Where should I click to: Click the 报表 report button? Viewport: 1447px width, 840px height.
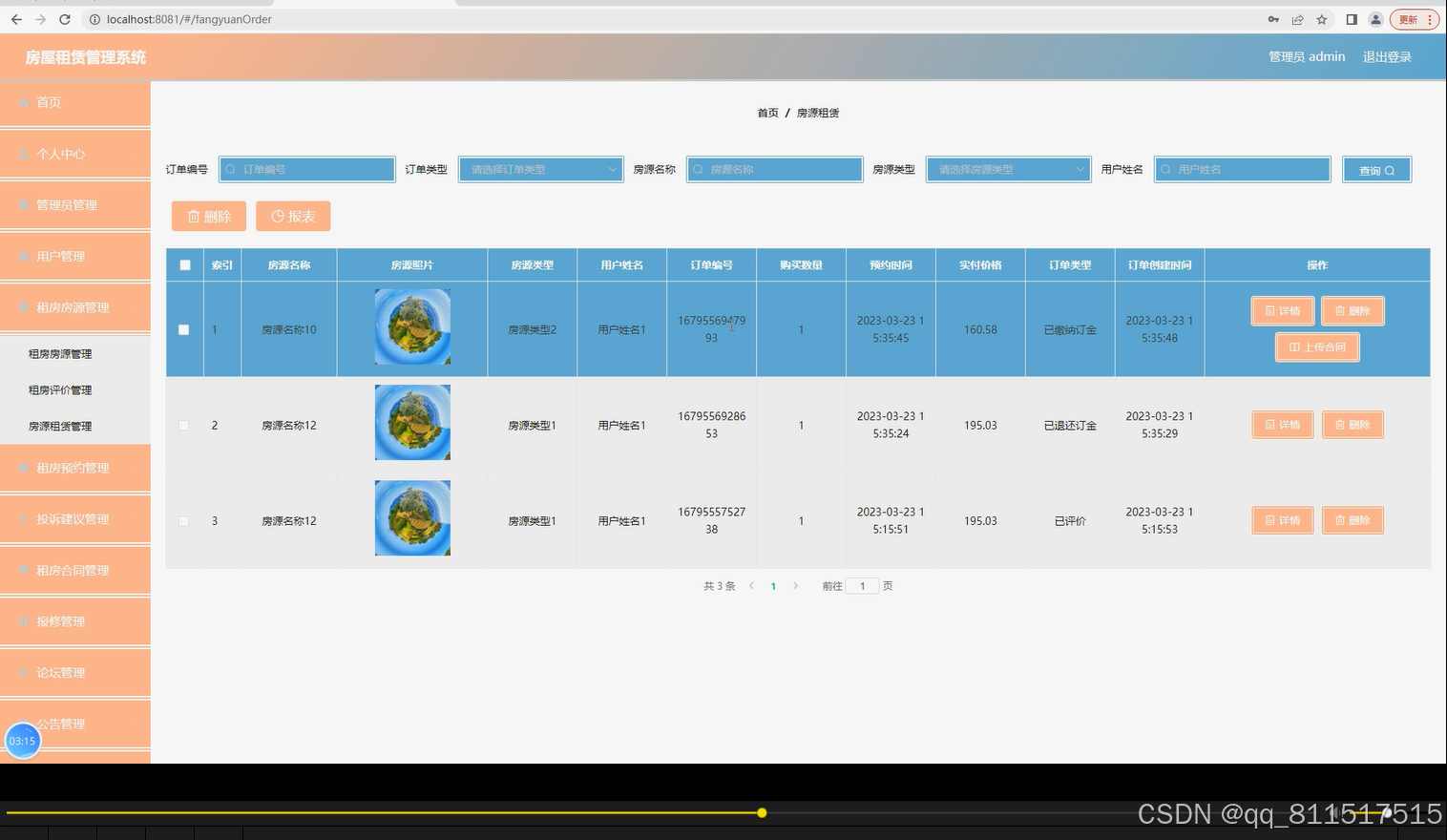coord(293,217)
